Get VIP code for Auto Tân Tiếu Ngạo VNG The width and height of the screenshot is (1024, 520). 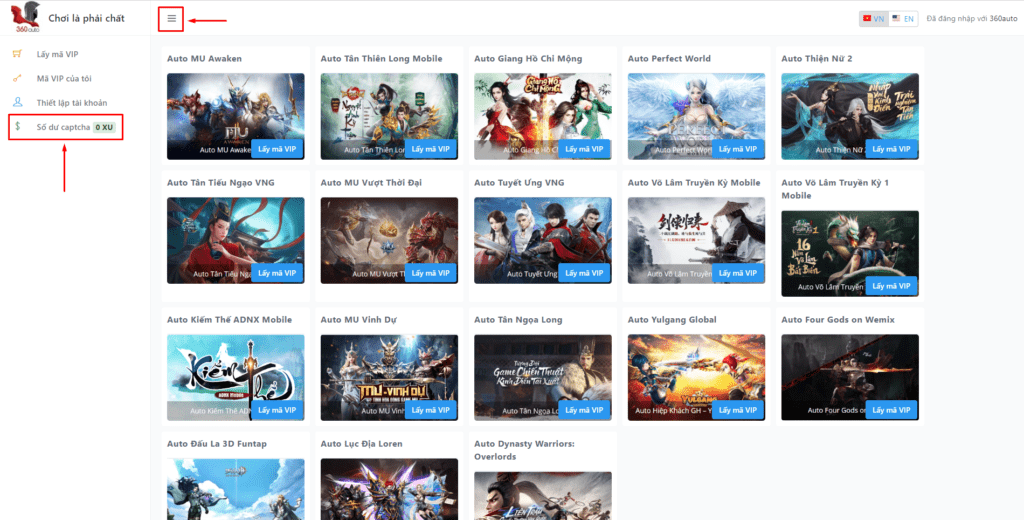tap(277, 273)
